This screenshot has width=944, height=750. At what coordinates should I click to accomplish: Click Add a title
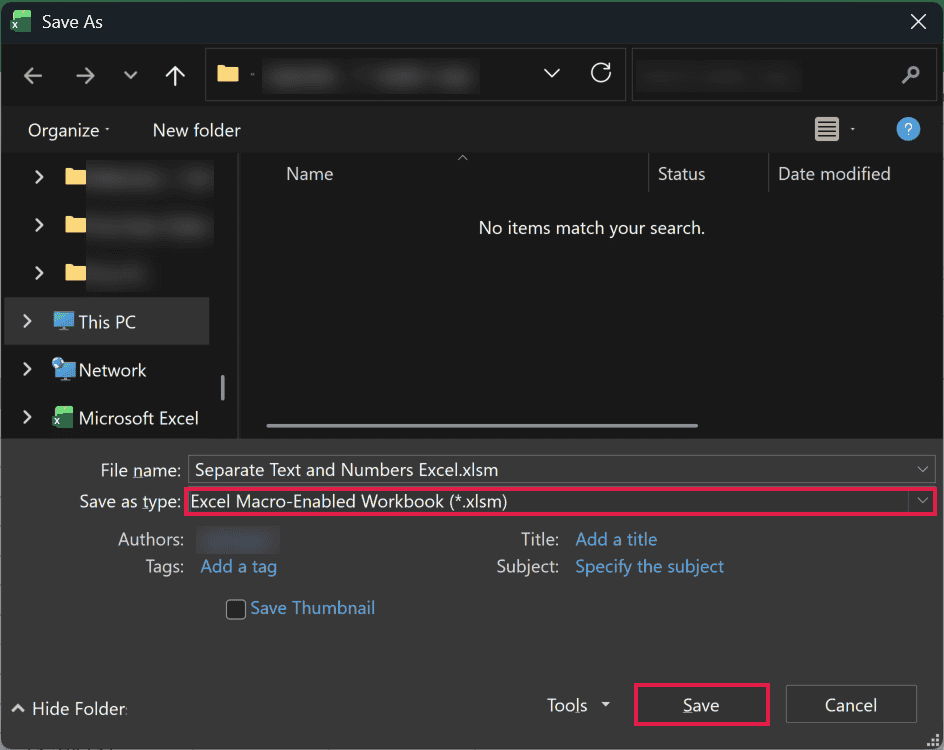coord(616,539)
